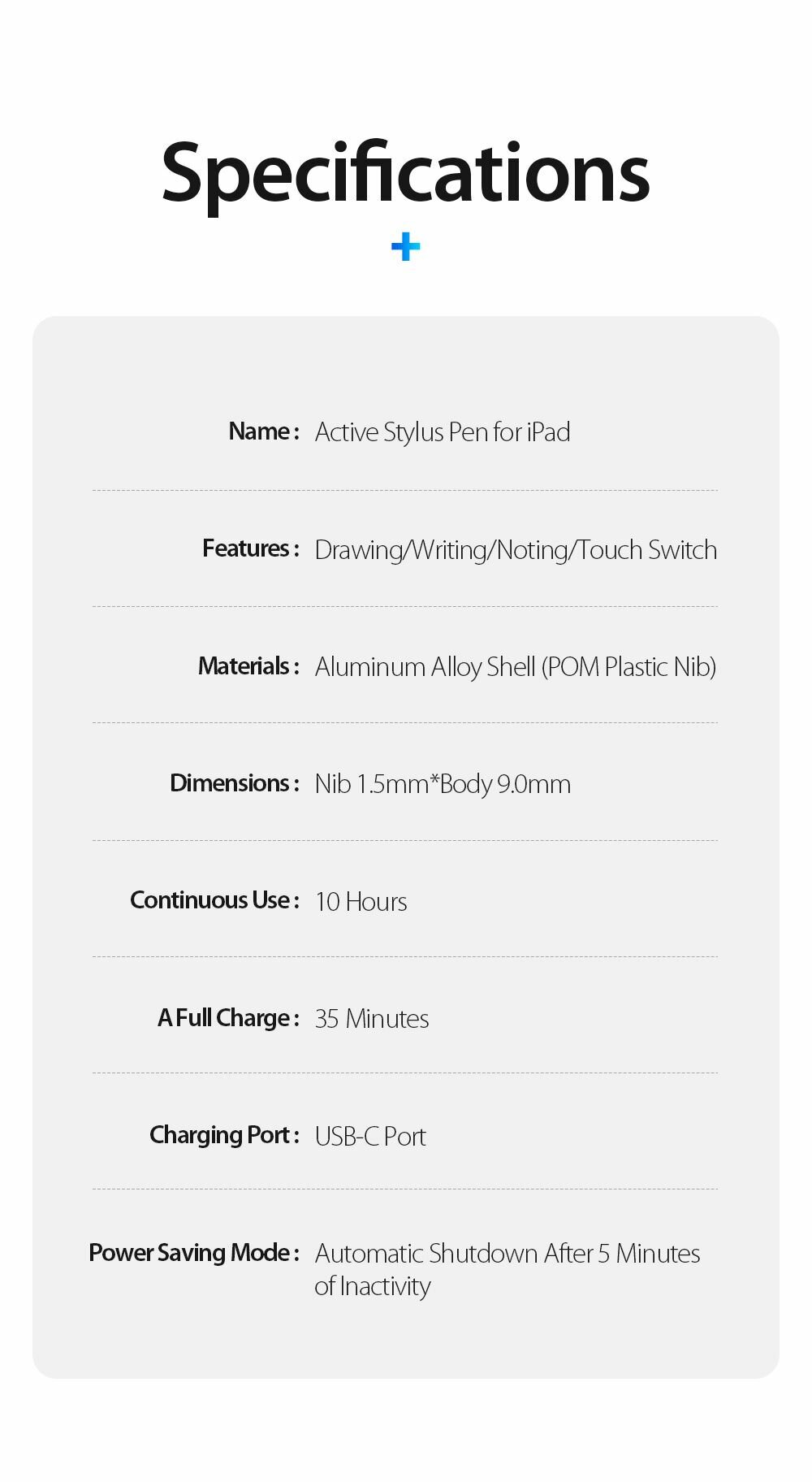Select the Power Saving Mode label
The image size is (812, 1482).
click(194, 1253)
